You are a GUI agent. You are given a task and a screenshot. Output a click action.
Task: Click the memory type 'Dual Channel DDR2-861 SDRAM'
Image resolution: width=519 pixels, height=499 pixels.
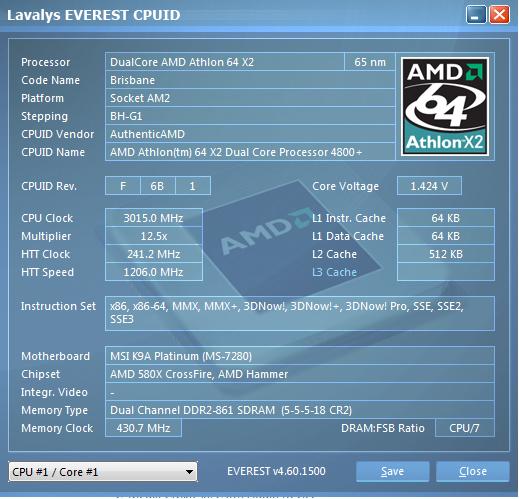[300, 410]
